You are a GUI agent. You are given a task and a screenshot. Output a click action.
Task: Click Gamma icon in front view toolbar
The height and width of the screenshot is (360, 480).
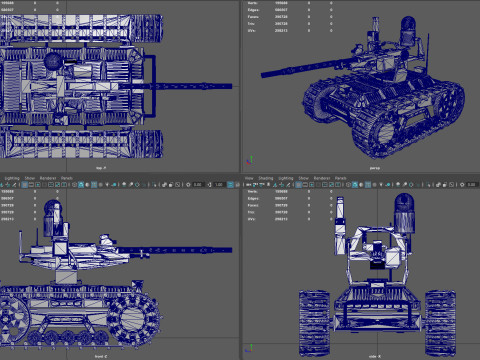tap(209, 185)
